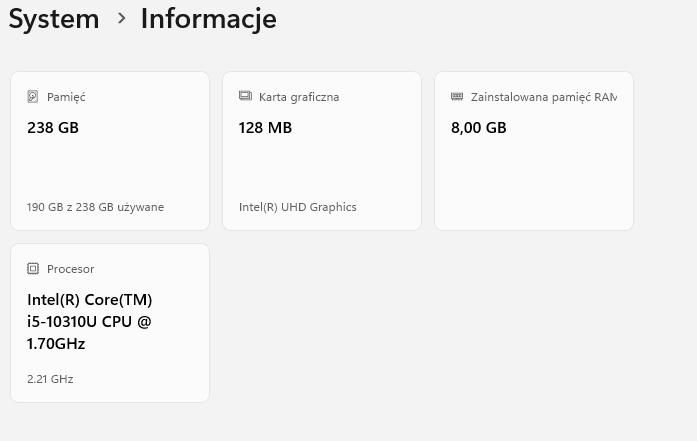Select the Procesor card label
697x441 pixels.
[70, 269]
